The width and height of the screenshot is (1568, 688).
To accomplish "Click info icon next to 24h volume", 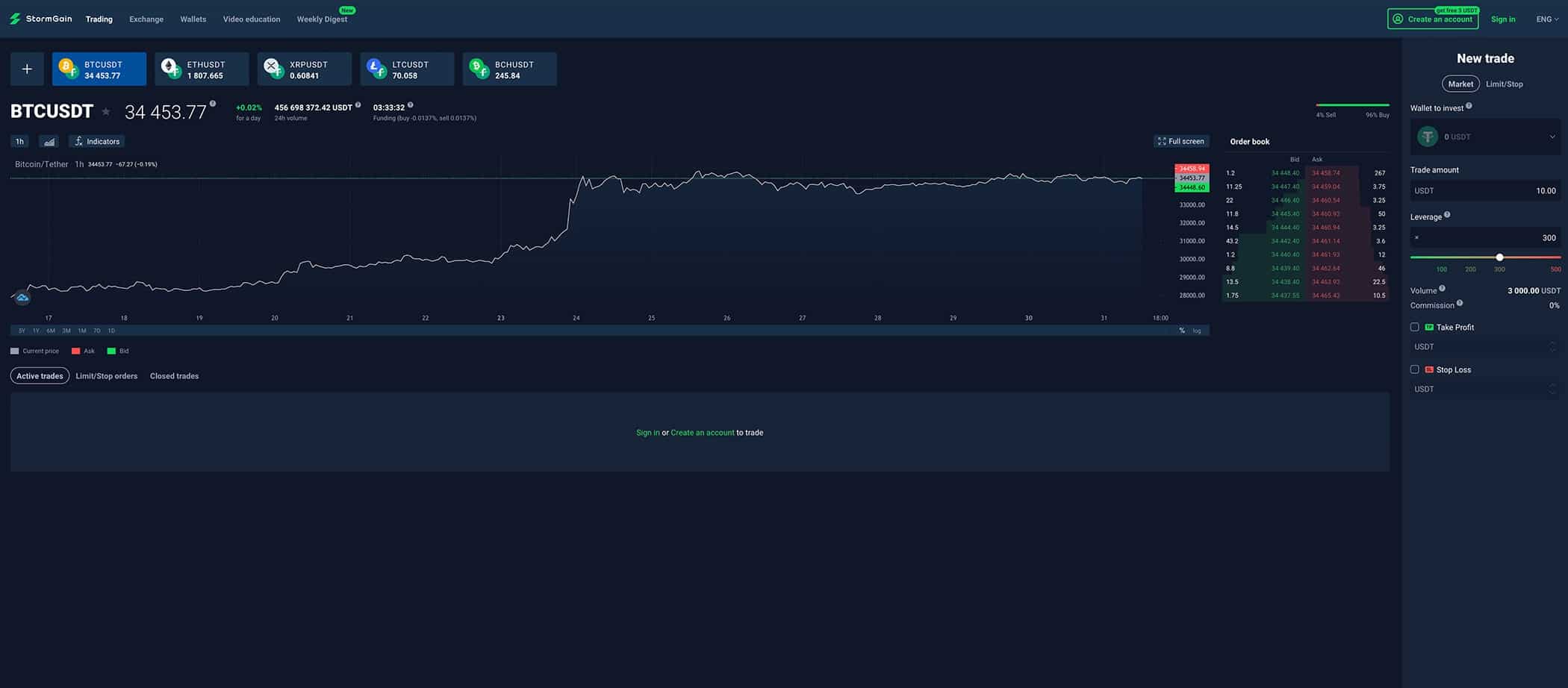I will pyautogui.click(x=358, y=105).
